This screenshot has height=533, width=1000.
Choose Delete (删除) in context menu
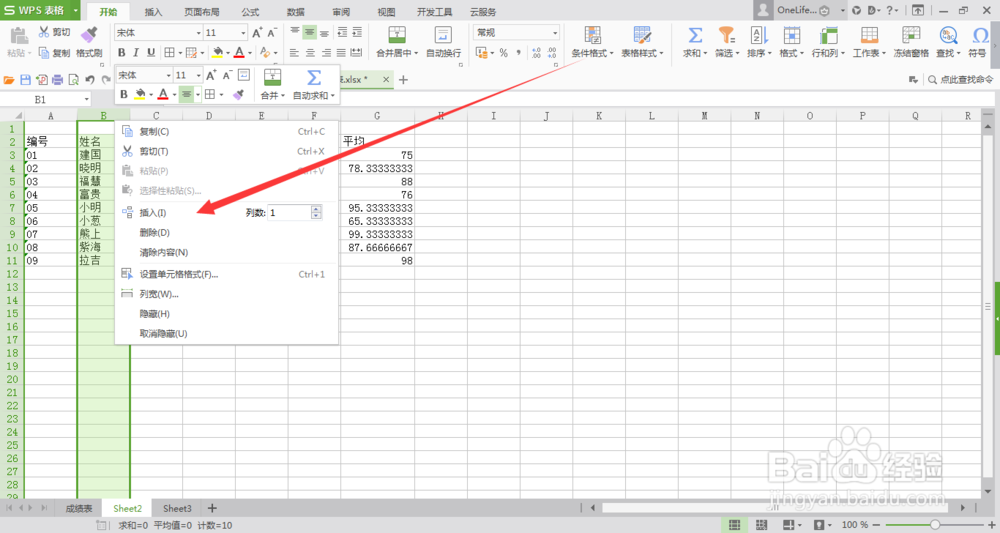click(x=154, y=233)
